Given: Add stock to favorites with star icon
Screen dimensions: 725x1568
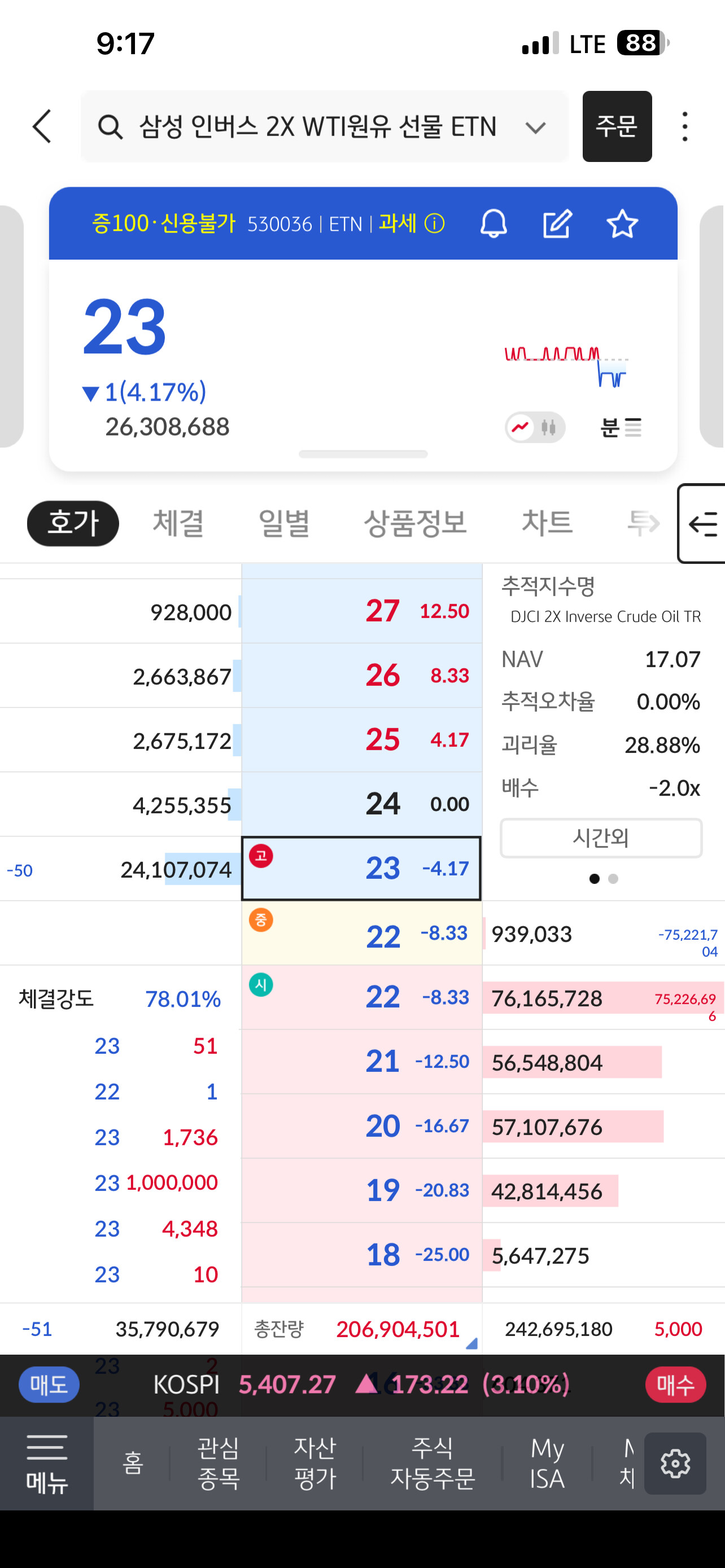Looking at the screenshot, I should click(622, 224).
